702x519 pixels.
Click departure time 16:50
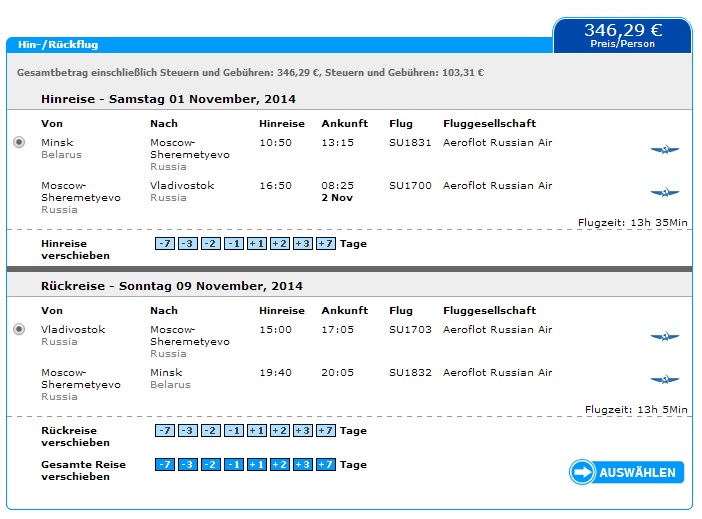(275, 185)
